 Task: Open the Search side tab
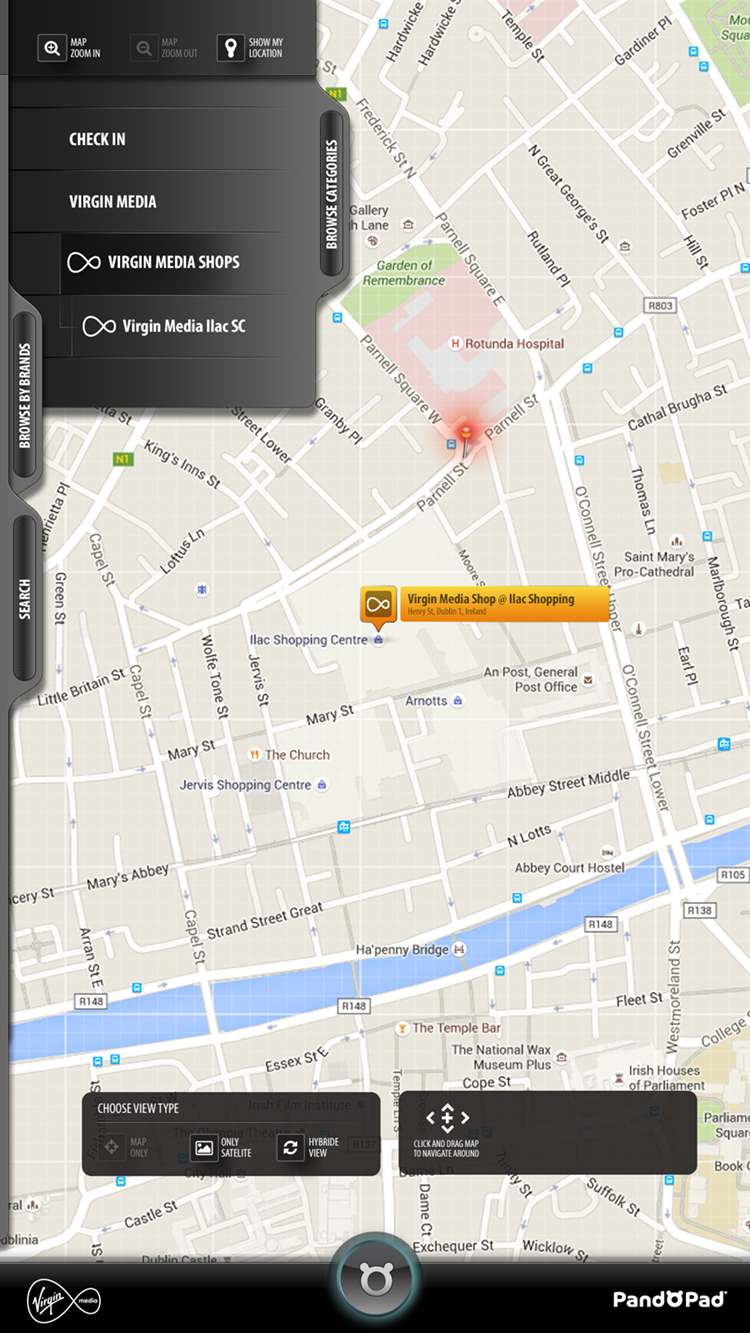(x=25, y=599)
